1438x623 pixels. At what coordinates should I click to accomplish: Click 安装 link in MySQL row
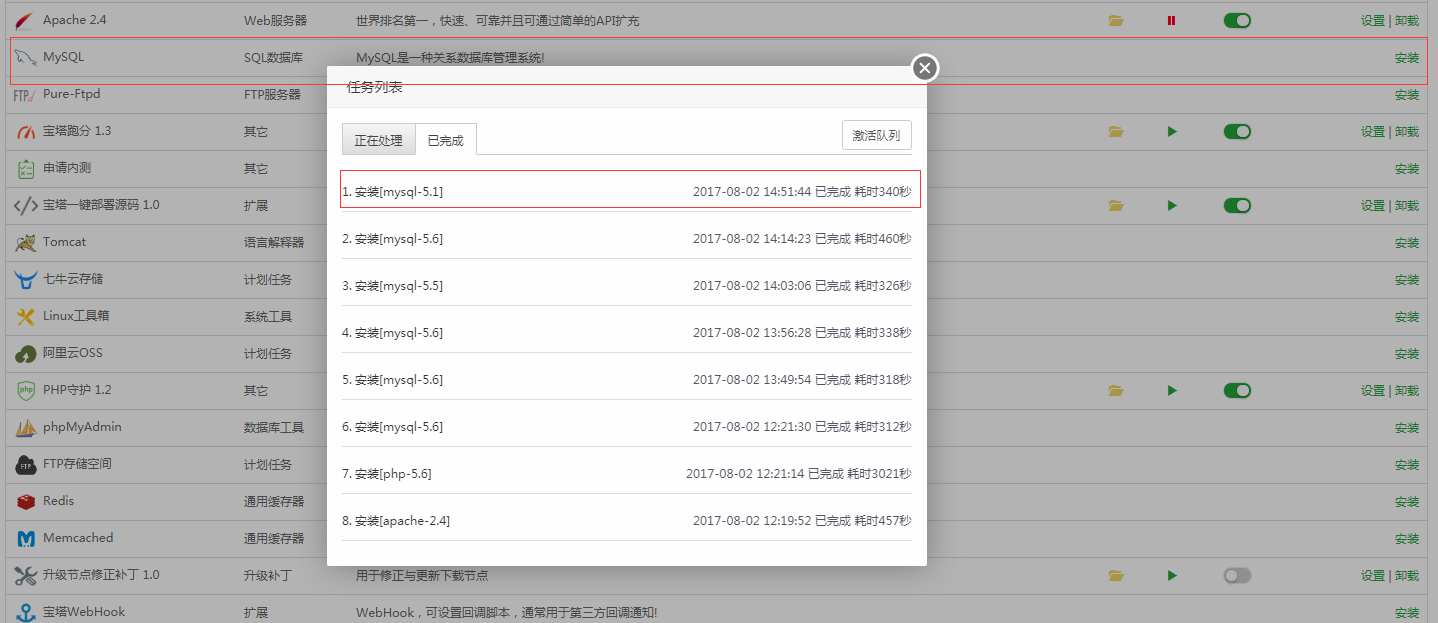tap(1407, 58)
